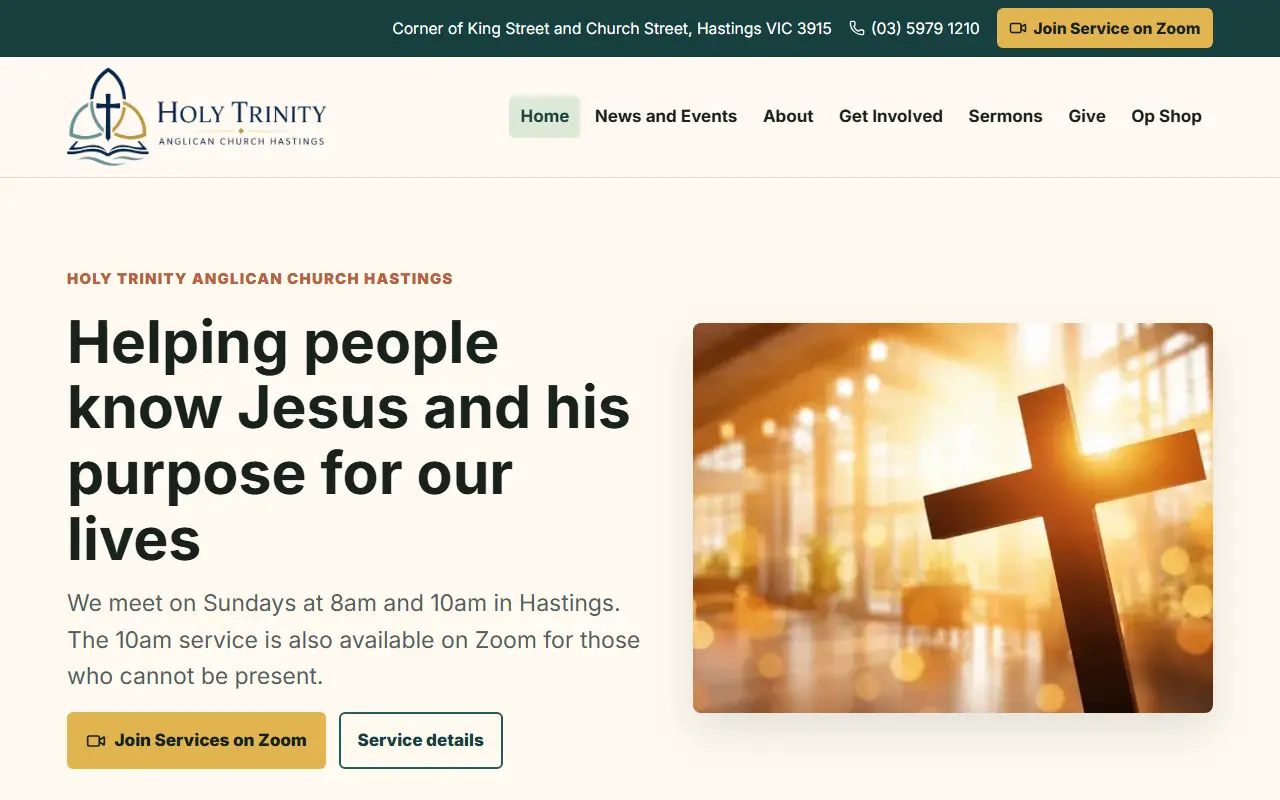Open the Op Shop page
This screenshot has height=800, width=1280.
[1166, 116]
